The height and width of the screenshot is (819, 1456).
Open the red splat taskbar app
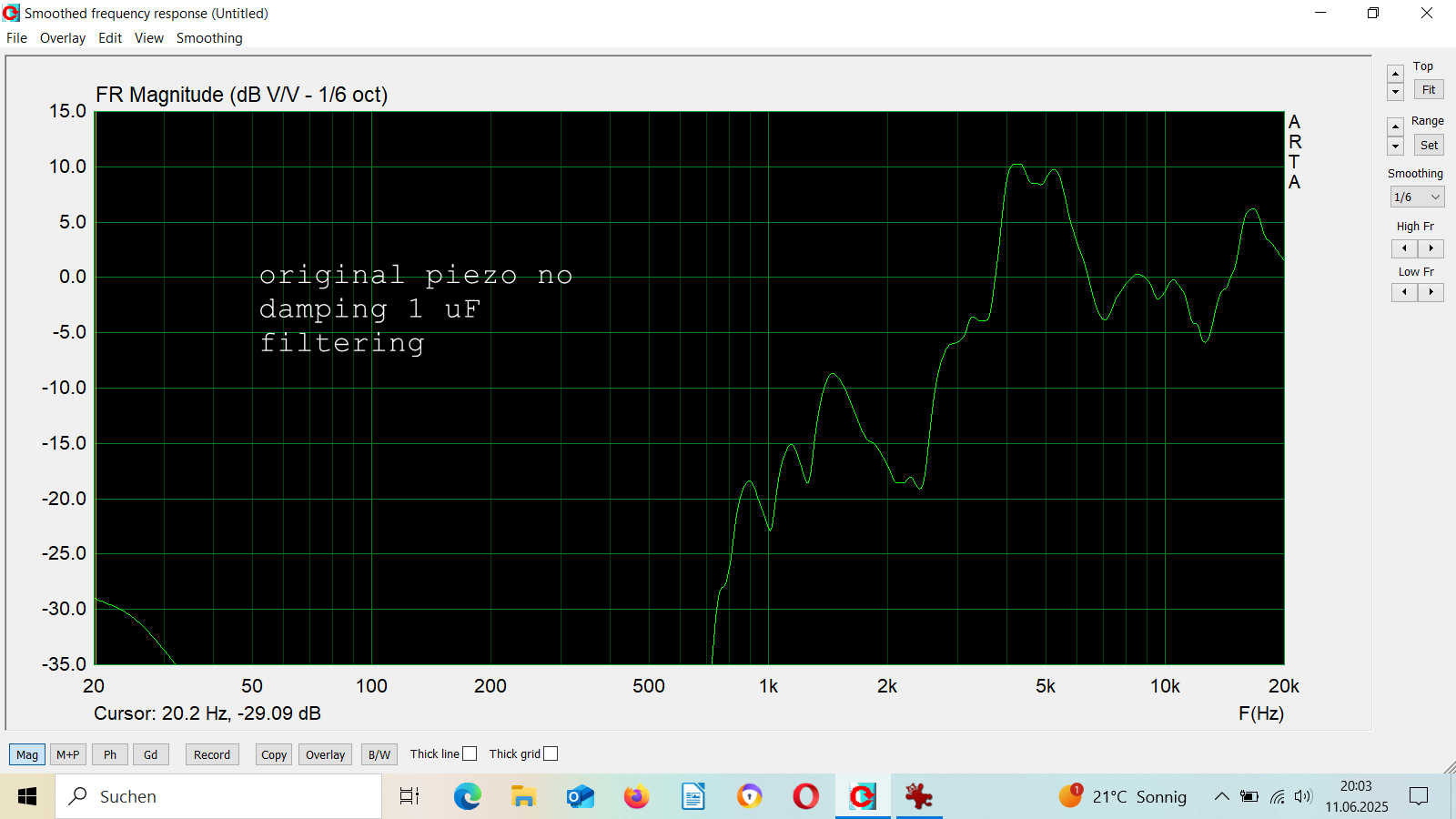coord(919,796)
